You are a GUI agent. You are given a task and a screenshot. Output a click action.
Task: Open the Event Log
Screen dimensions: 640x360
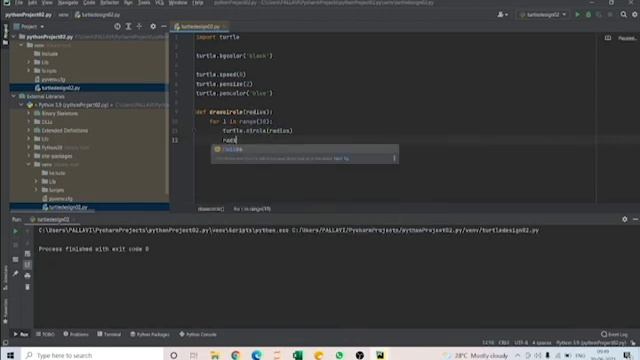pos(614,334)
